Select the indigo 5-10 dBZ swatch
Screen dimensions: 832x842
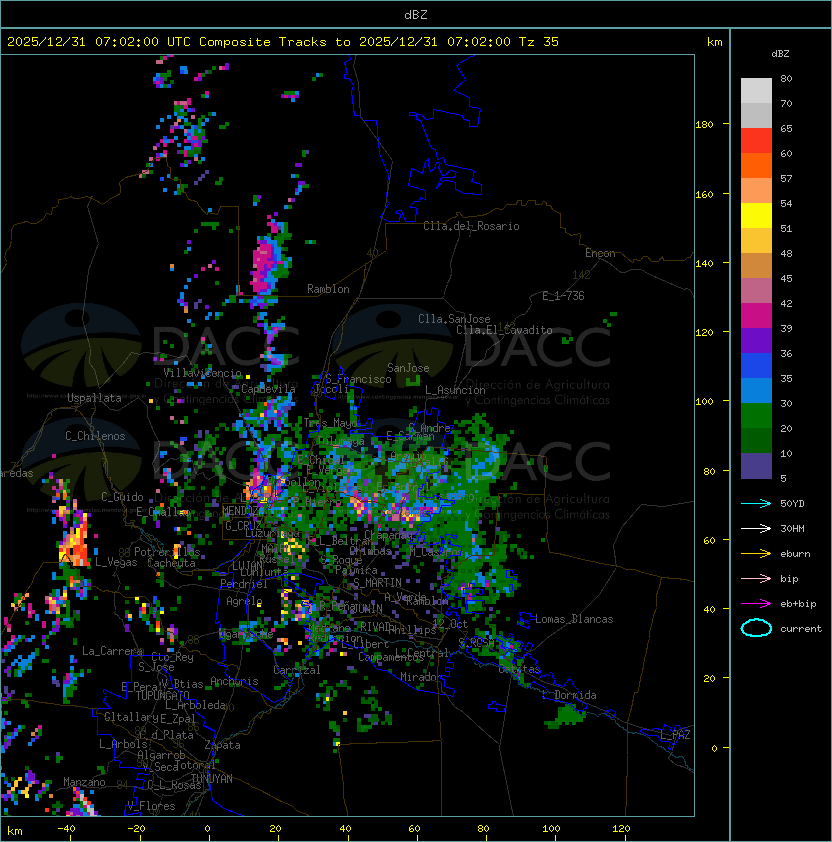756,466
